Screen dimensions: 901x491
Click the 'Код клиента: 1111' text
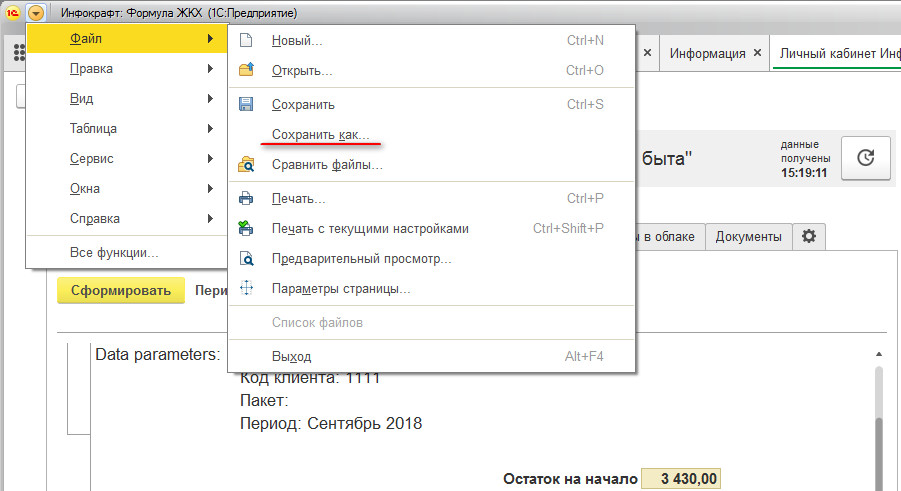pyautogui.click(x=310, y=378)
